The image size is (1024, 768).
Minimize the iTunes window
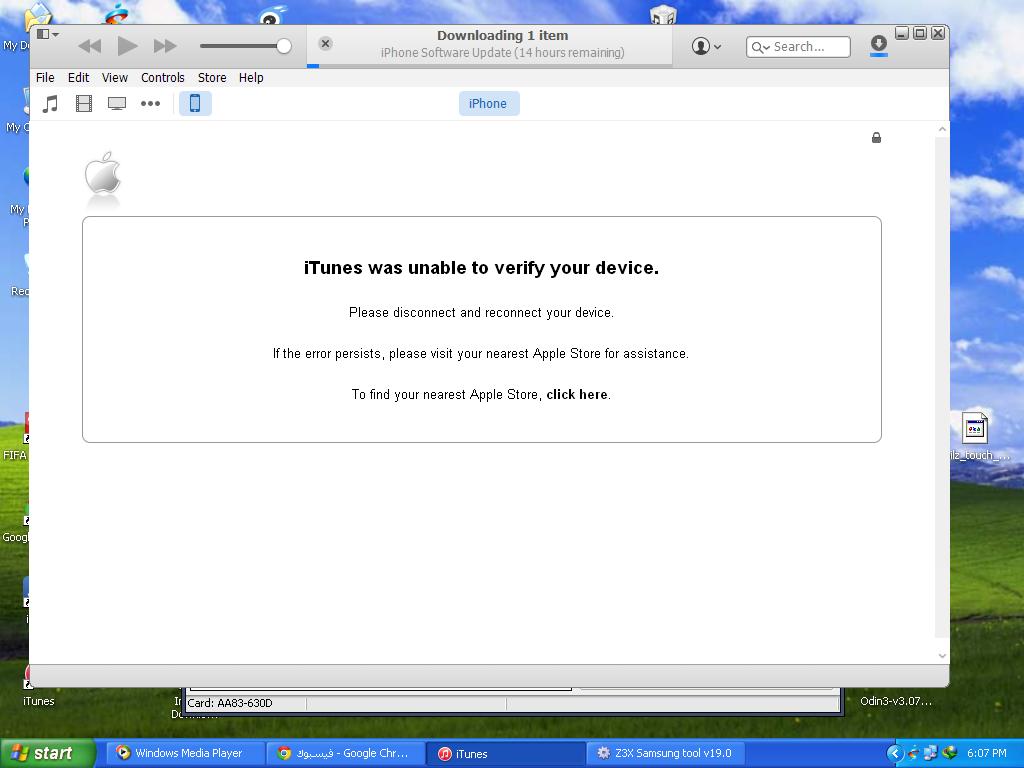[x=902, y=33]
